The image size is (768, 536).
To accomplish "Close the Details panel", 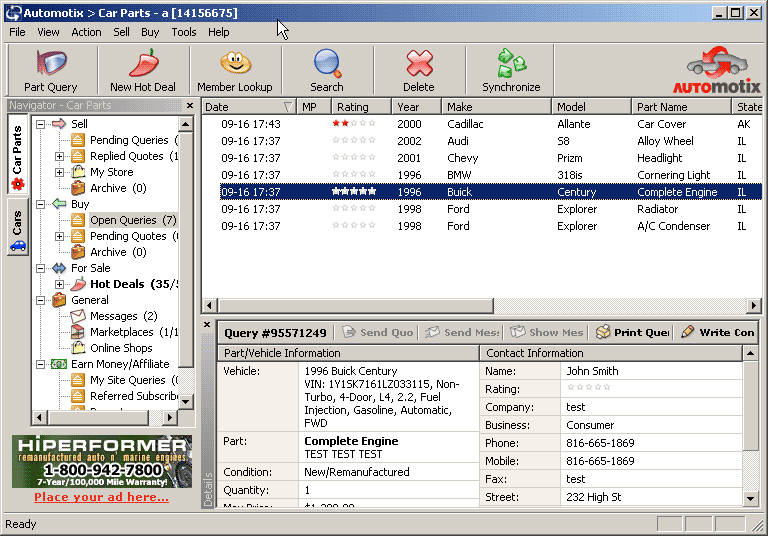I will (x=207, y=324).
